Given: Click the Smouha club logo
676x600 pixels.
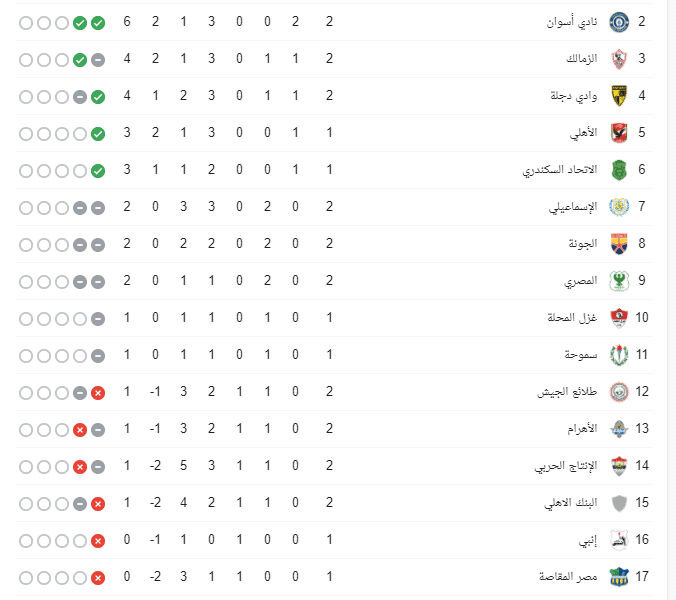Looking at the screenshot, I should [619, 355].
